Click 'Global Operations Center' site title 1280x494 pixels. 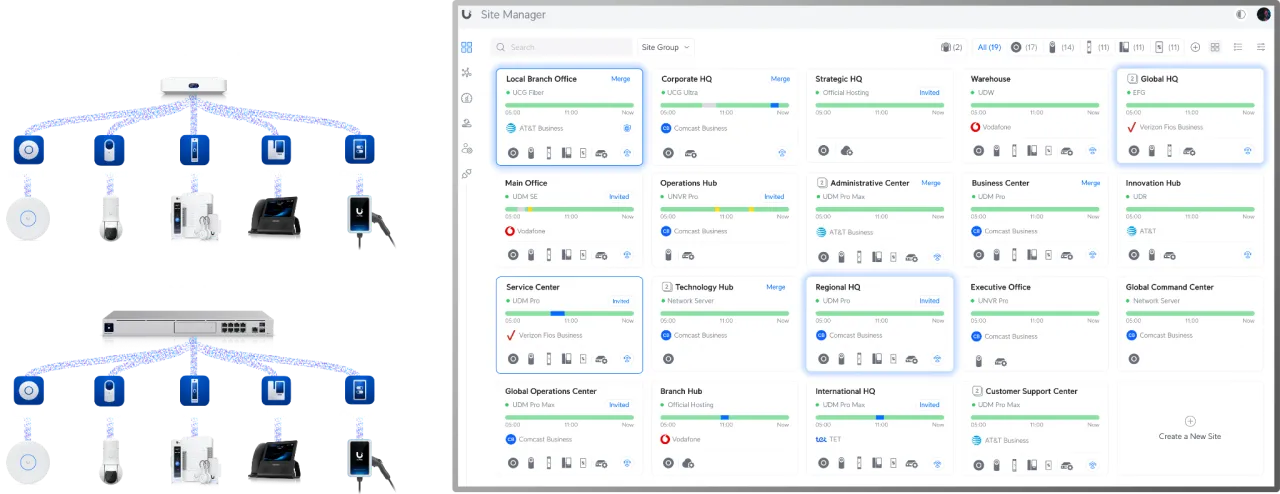click(x=551, y=391)
